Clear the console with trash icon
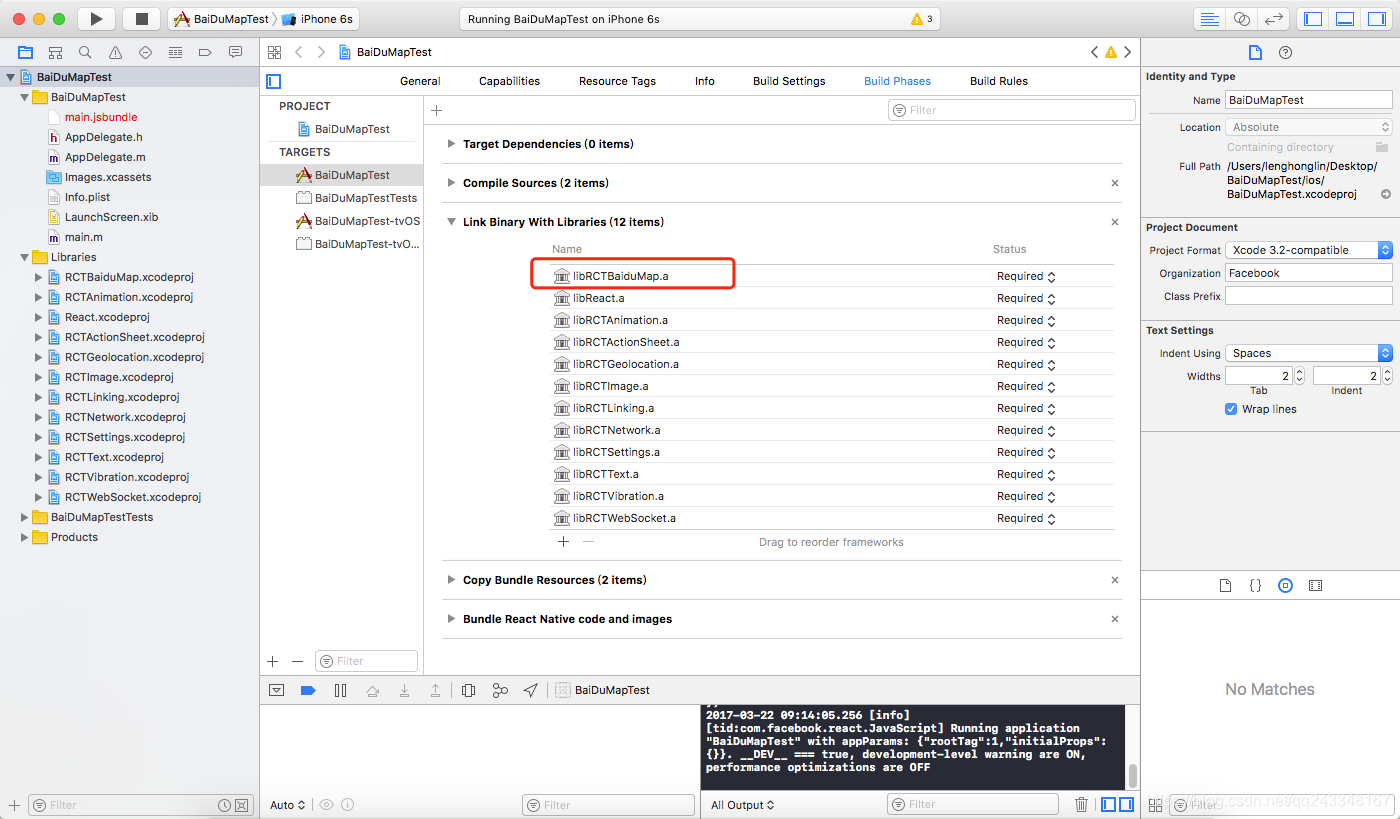 tap(1081, 805)
